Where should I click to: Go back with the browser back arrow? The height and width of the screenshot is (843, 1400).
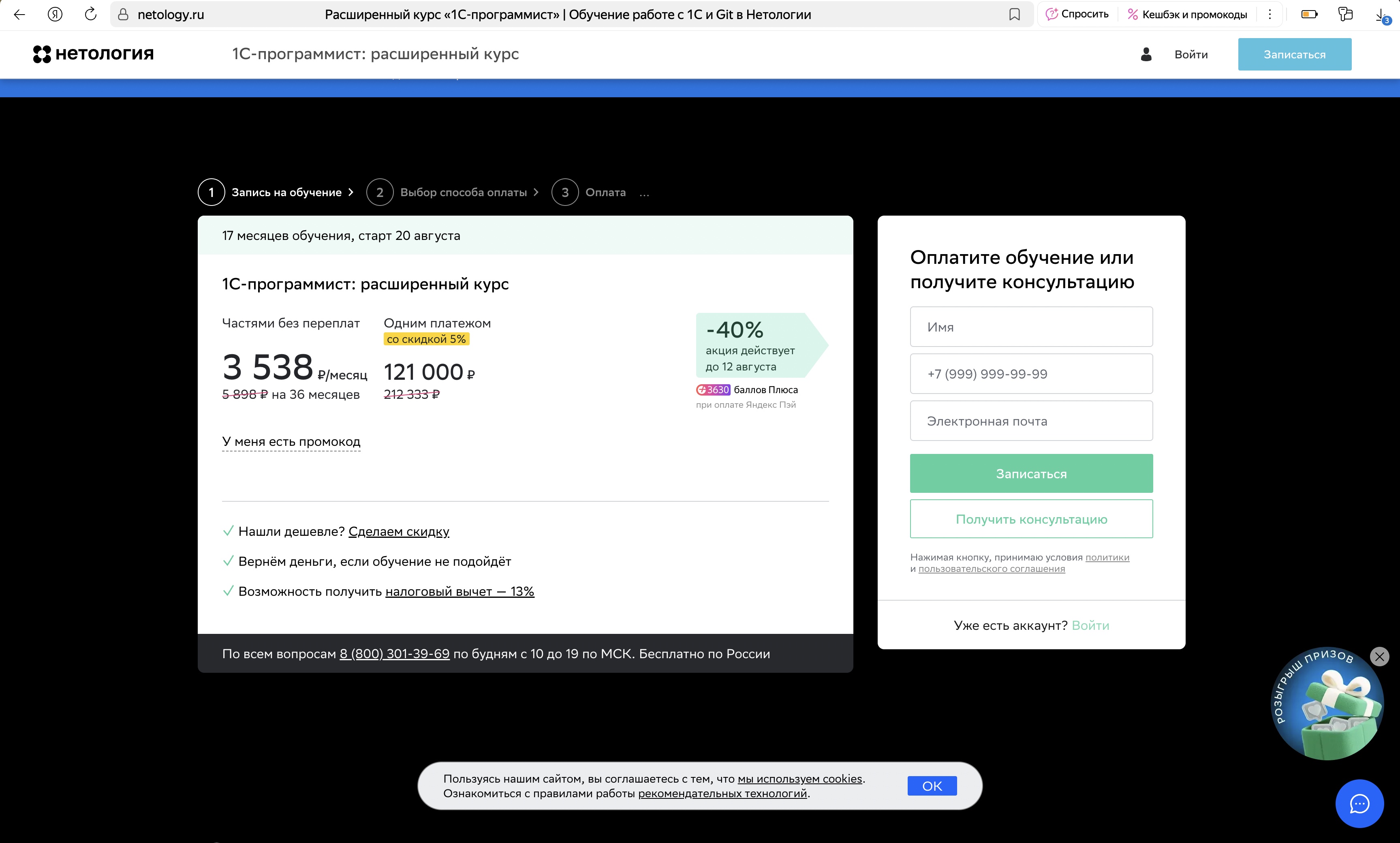(19, 15)
